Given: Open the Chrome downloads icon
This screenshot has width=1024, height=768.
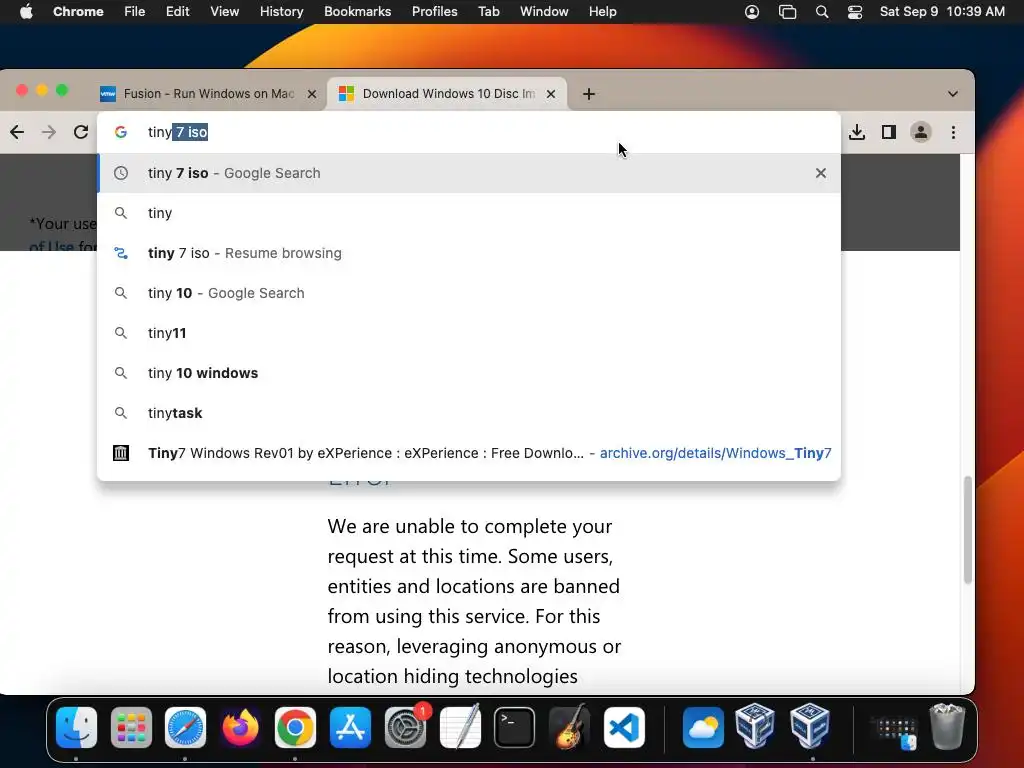Looking at the screenshot, I should click(x=857, y=132).
